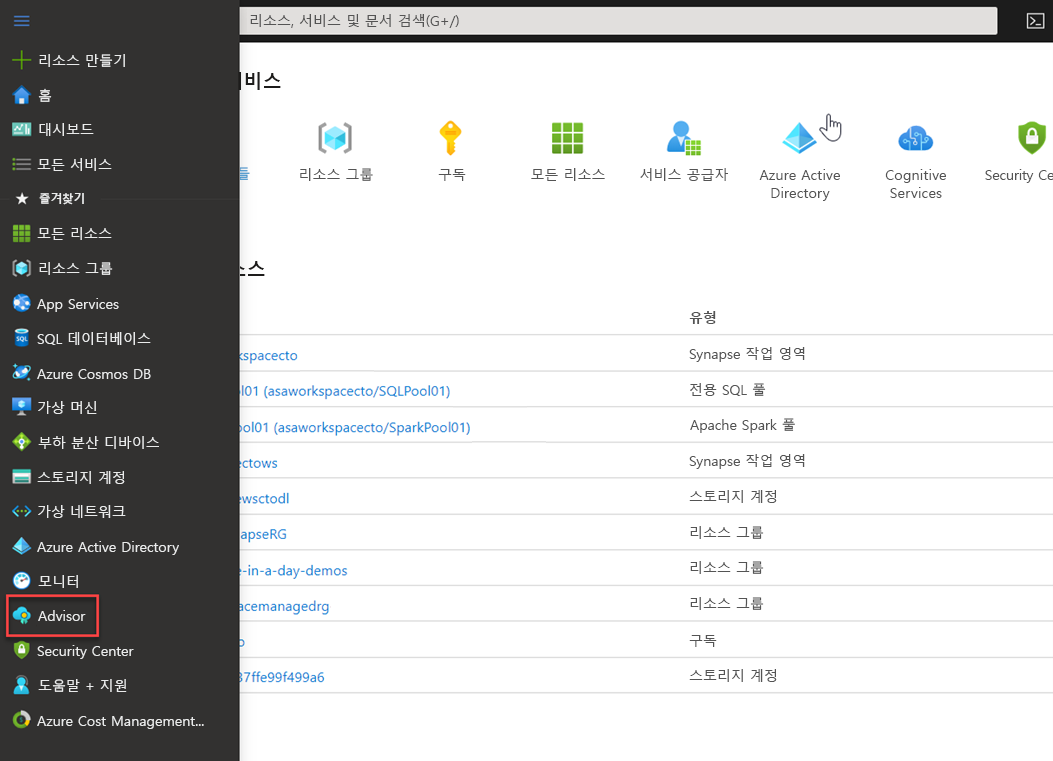Click the App Services icon
This screenshot has height=761, width=1053.
click(21, 304)
